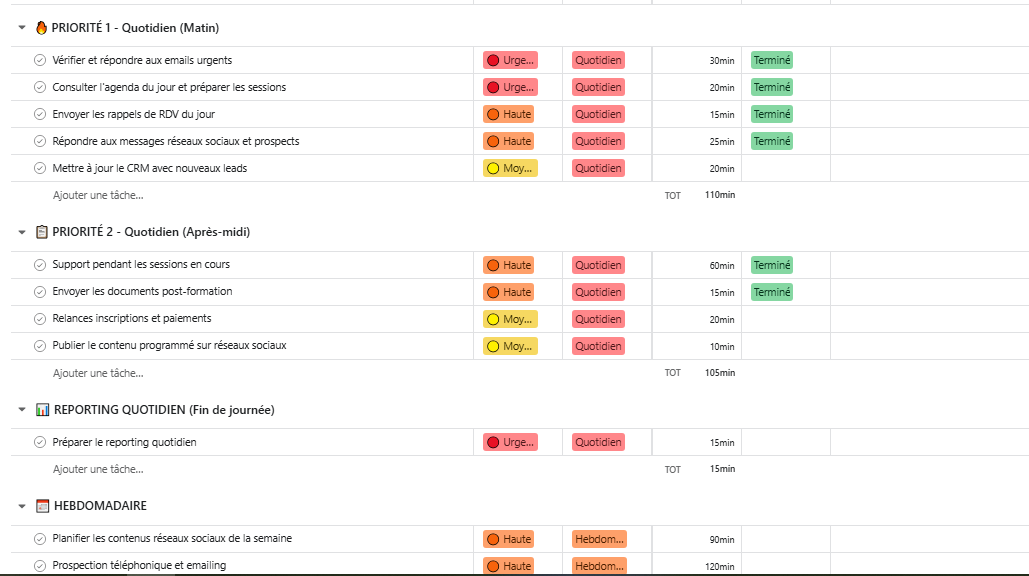Screen dimensions: 1029x576
Task: Open task 'Relances inscriptions et paiements'
Action: coord(132,318)
